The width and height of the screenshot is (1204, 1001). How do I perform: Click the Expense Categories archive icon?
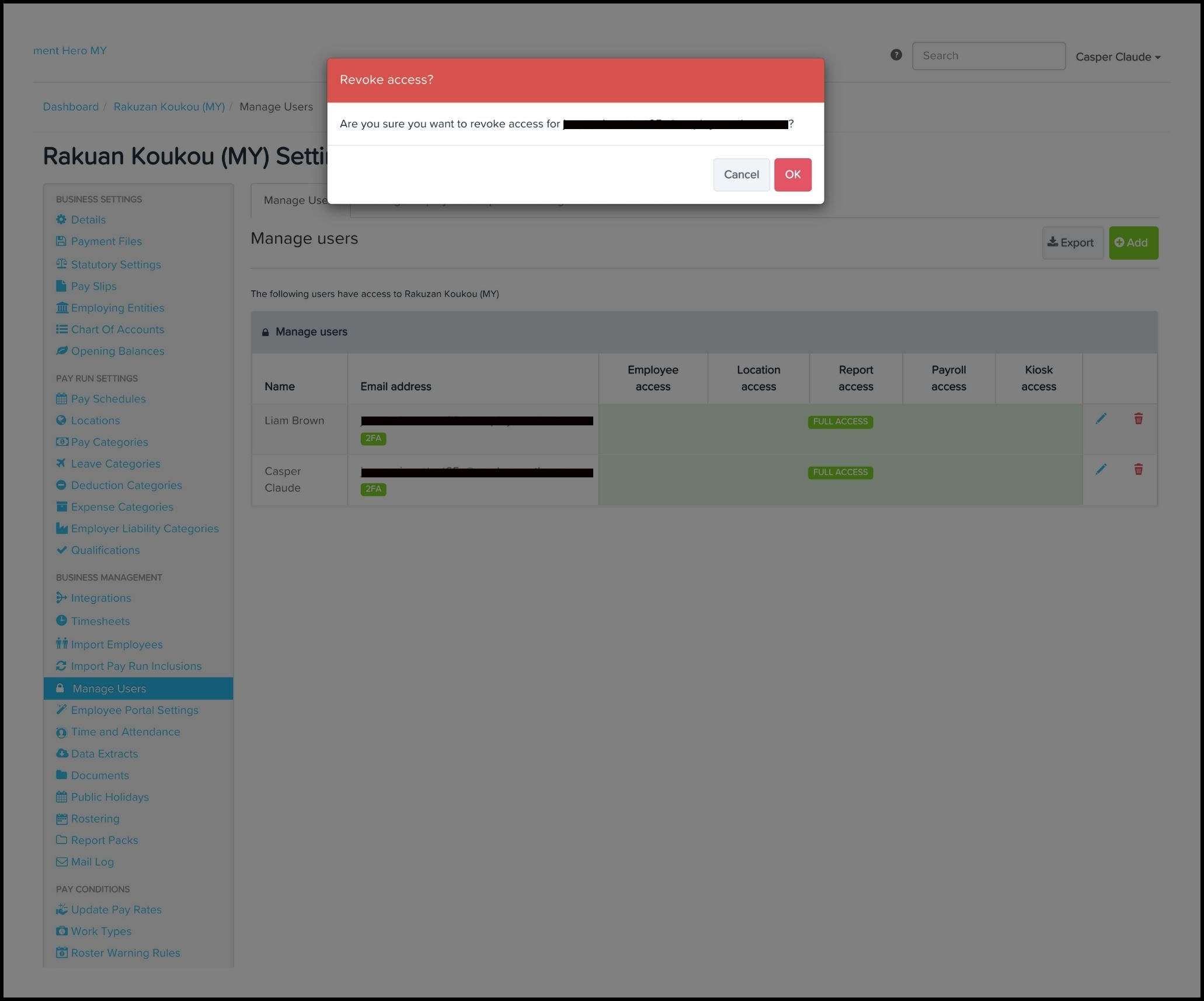pos(61,506)
